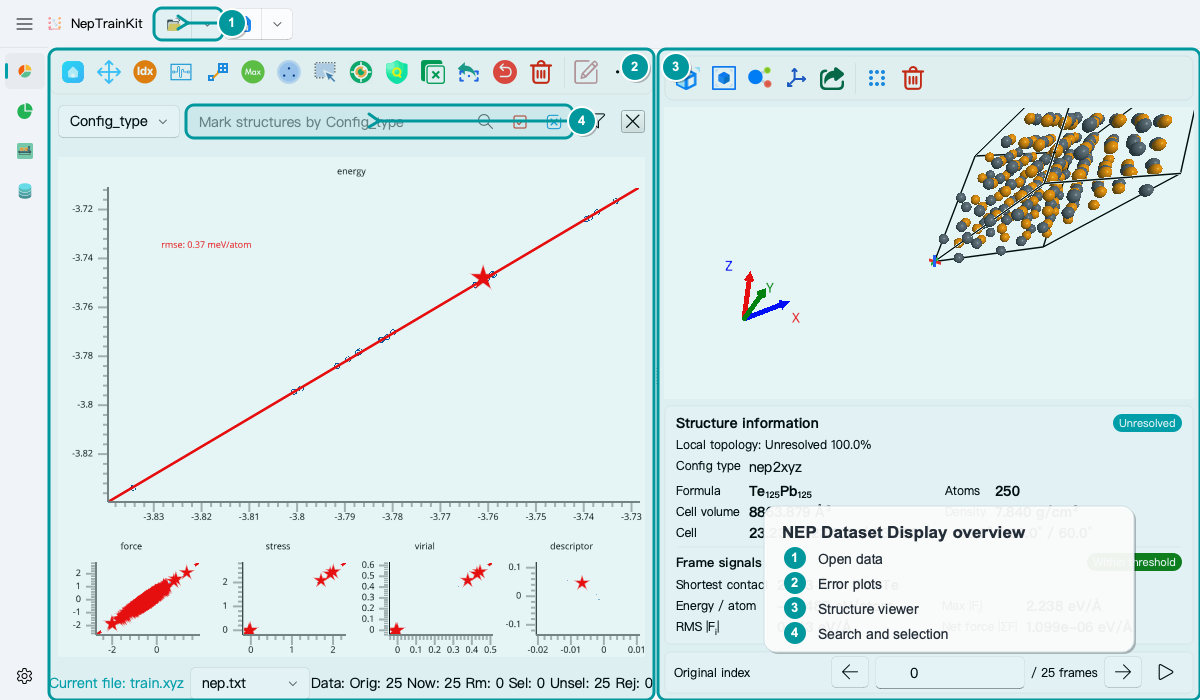1200x700 pixels.
Task: Click inside the 3D atom structure view
Action: (930, 255)
